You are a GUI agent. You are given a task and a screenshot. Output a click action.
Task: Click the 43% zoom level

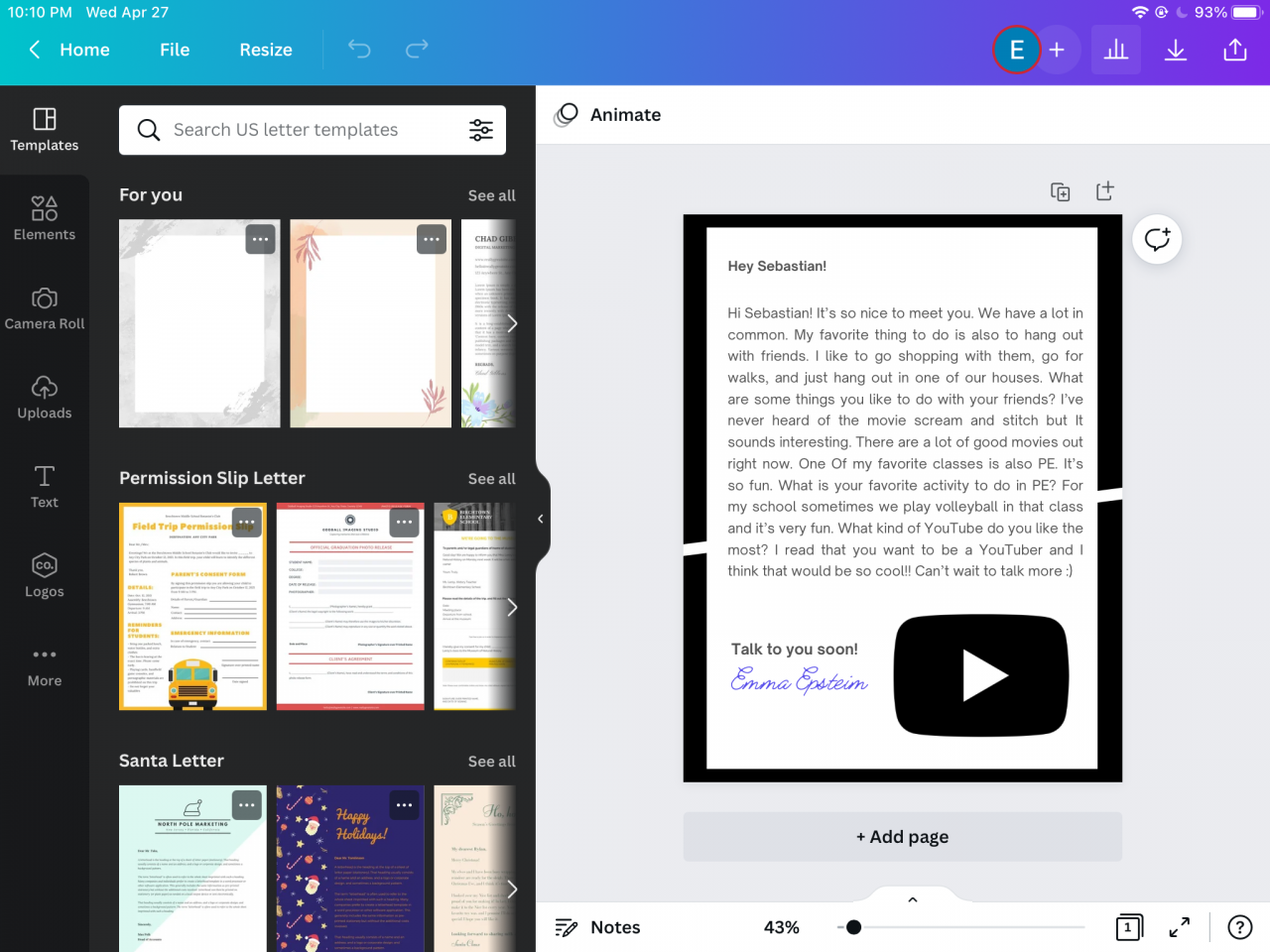click(x=782, y=927)
